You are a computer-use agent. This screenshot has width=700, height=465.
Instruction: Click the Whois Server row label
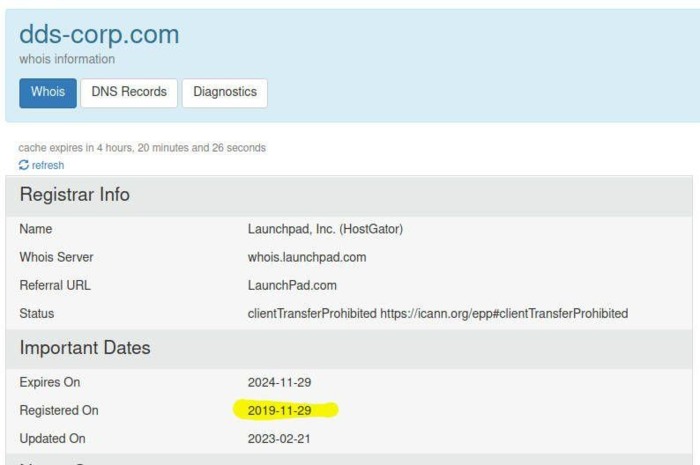(56, 257)
